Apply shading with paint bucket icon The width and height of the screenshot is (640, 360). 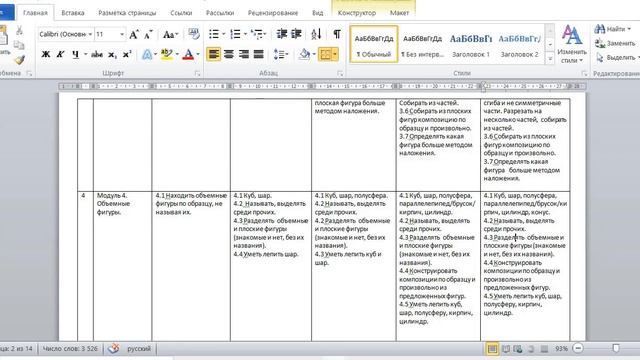[304, 54]
